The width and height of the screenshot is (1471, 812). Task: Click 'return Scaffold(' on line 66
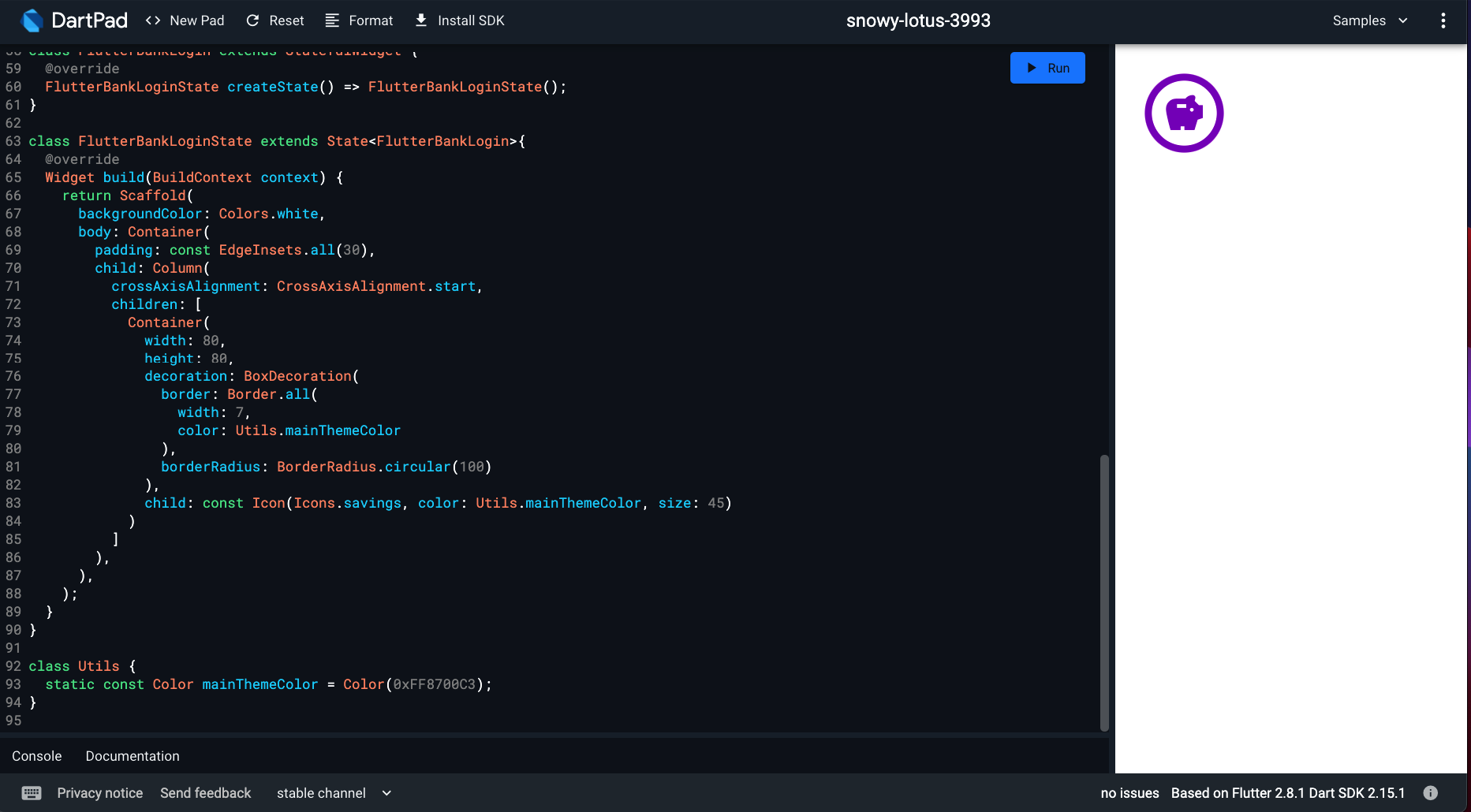point(128,196)
